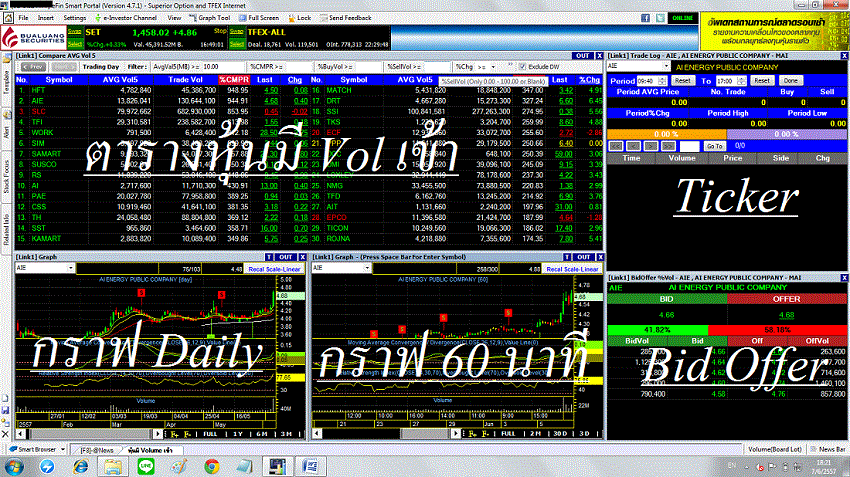Open the Smart Browser dropdown
The width and height of the screenshot is (850, 477).
click(x=63, y=449)
